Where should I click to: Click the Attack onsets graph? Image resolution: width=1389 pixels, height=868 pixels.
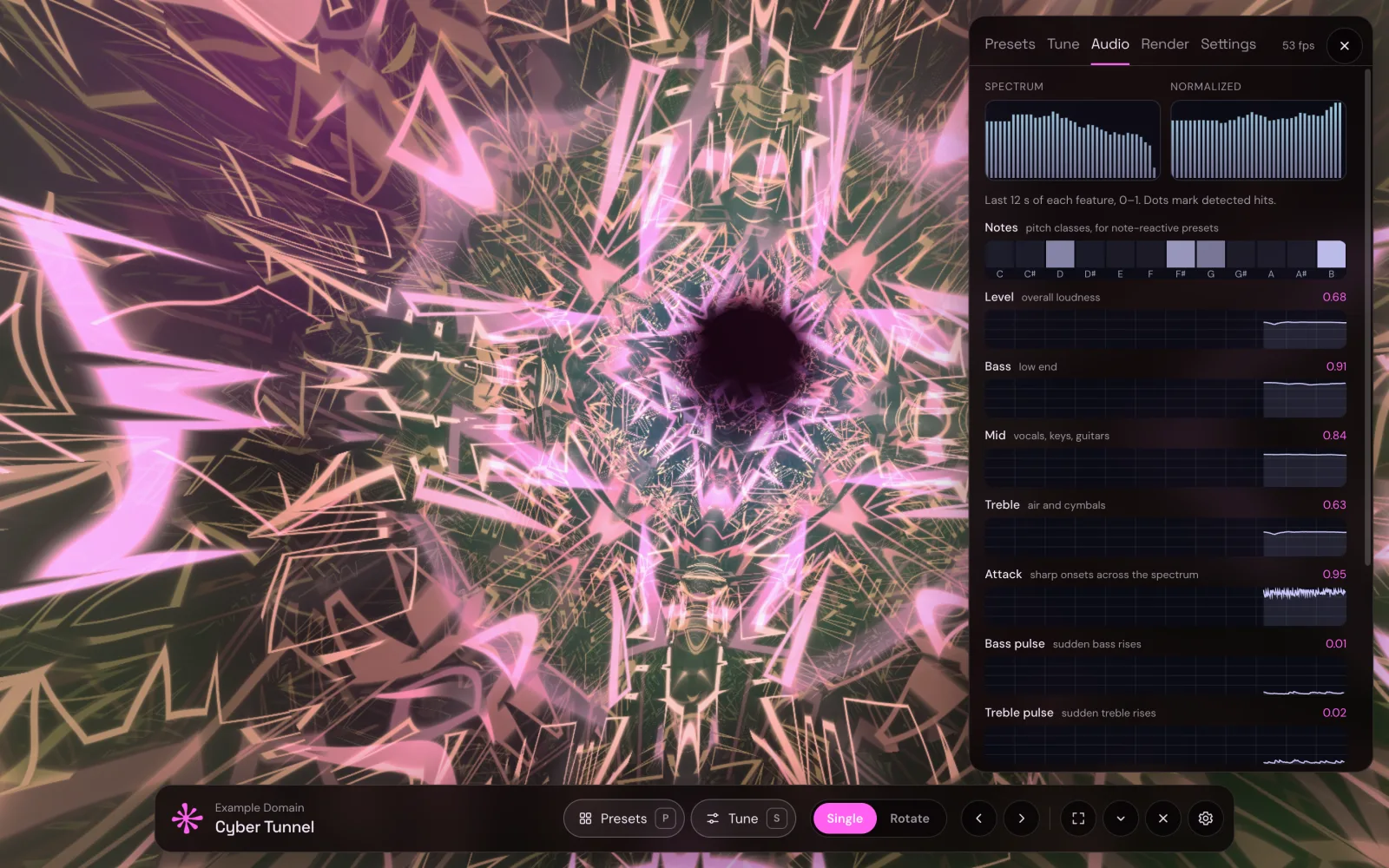pos(1165,608)
